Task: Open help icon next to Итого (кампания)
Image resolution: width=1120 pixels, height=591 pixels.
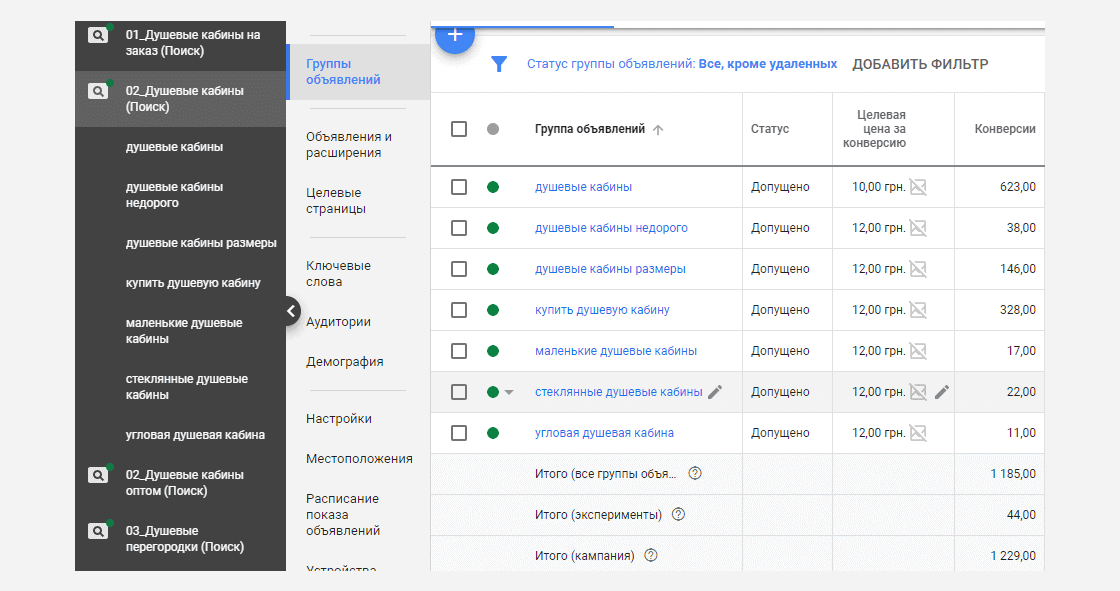Action: [651, 555]
